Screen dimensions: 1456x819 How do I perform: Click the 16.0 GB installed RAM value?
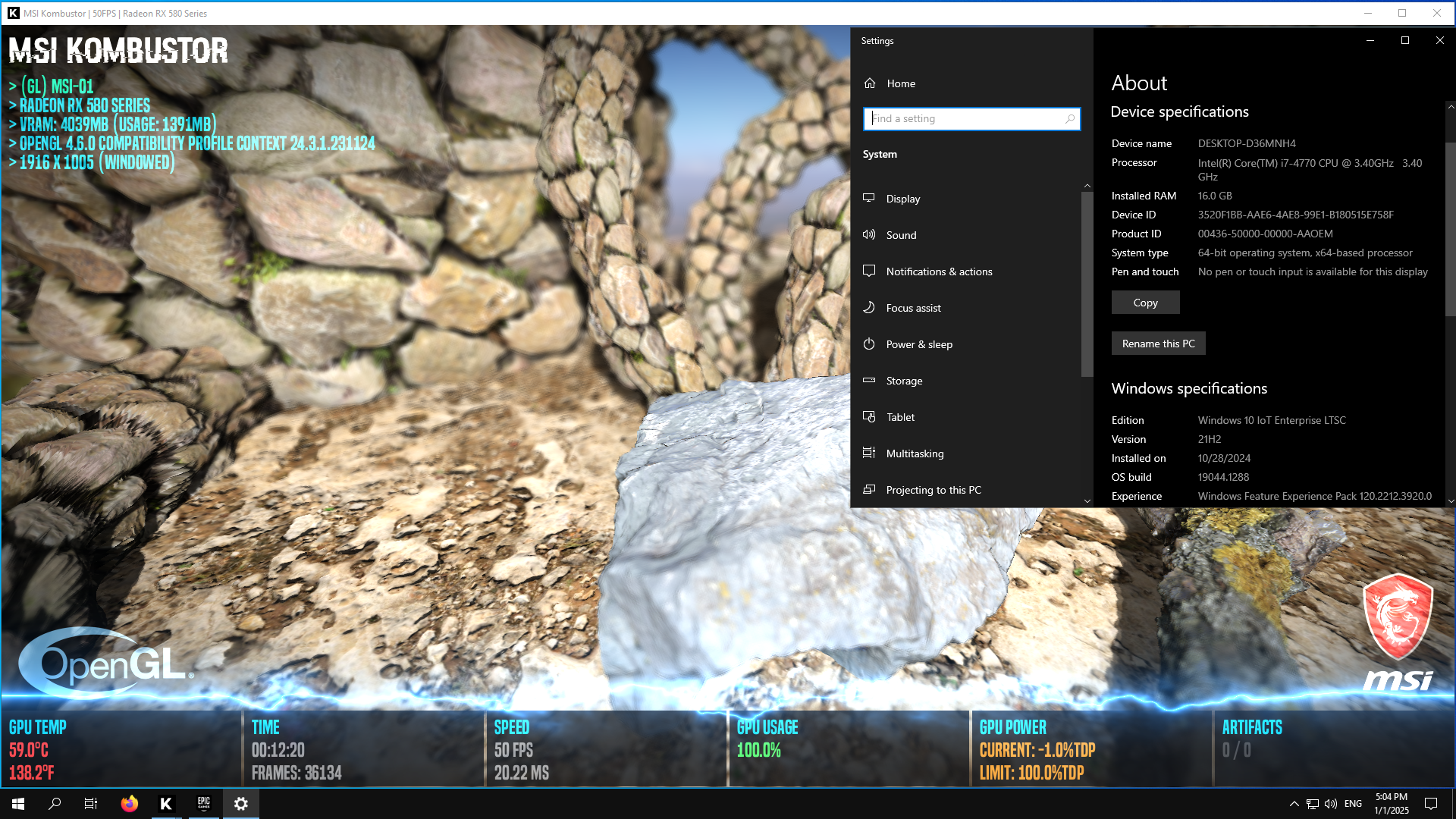pyautogui.click(x=1215, y=196)
